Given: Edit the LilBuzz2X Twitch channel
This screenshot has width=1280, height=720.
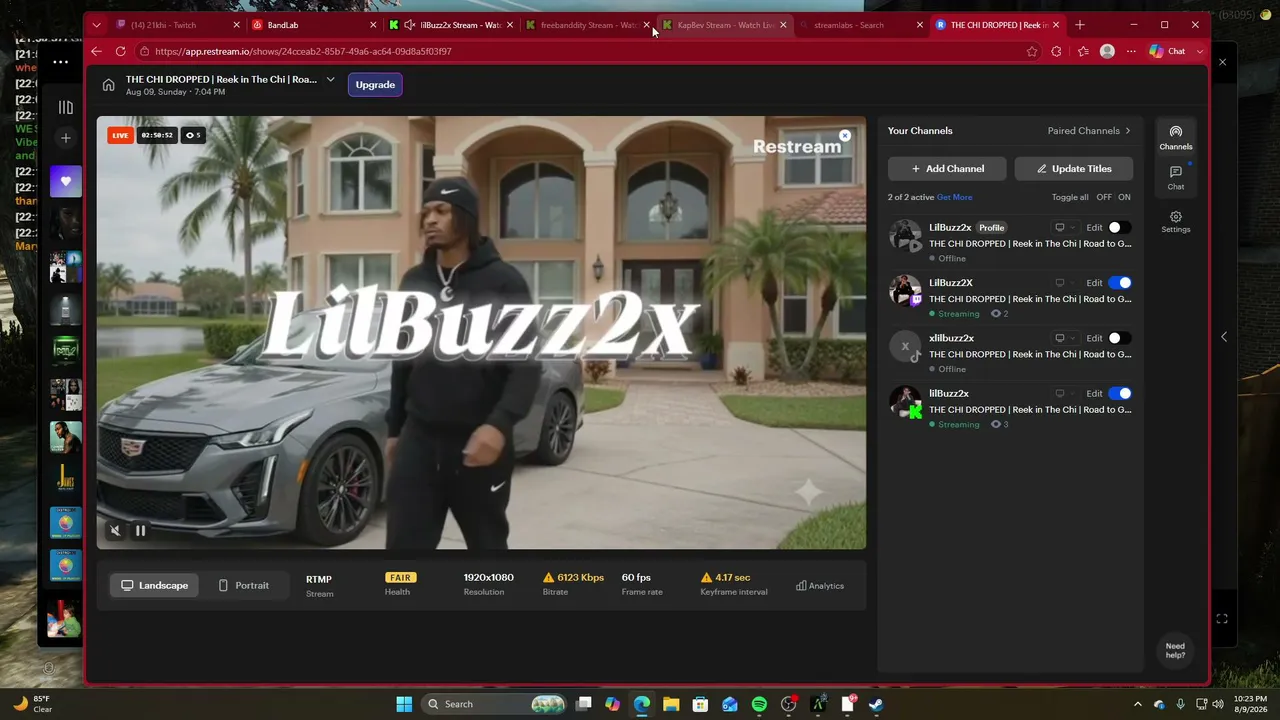Looking at the screenshot, I should [1094, 283].
